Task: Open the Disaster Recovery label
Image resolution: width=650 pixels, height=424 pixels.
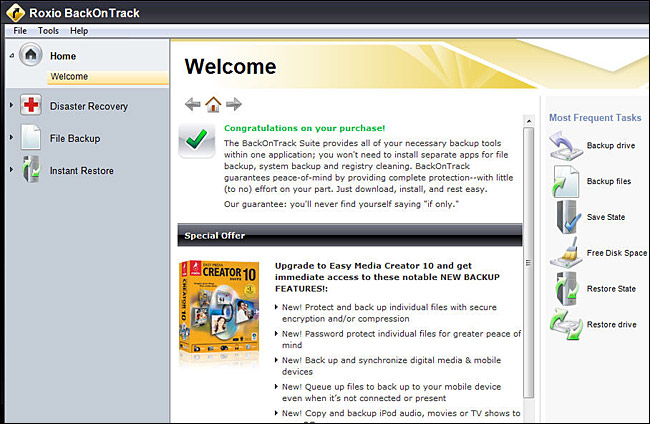Action: [x=89, y=107]
